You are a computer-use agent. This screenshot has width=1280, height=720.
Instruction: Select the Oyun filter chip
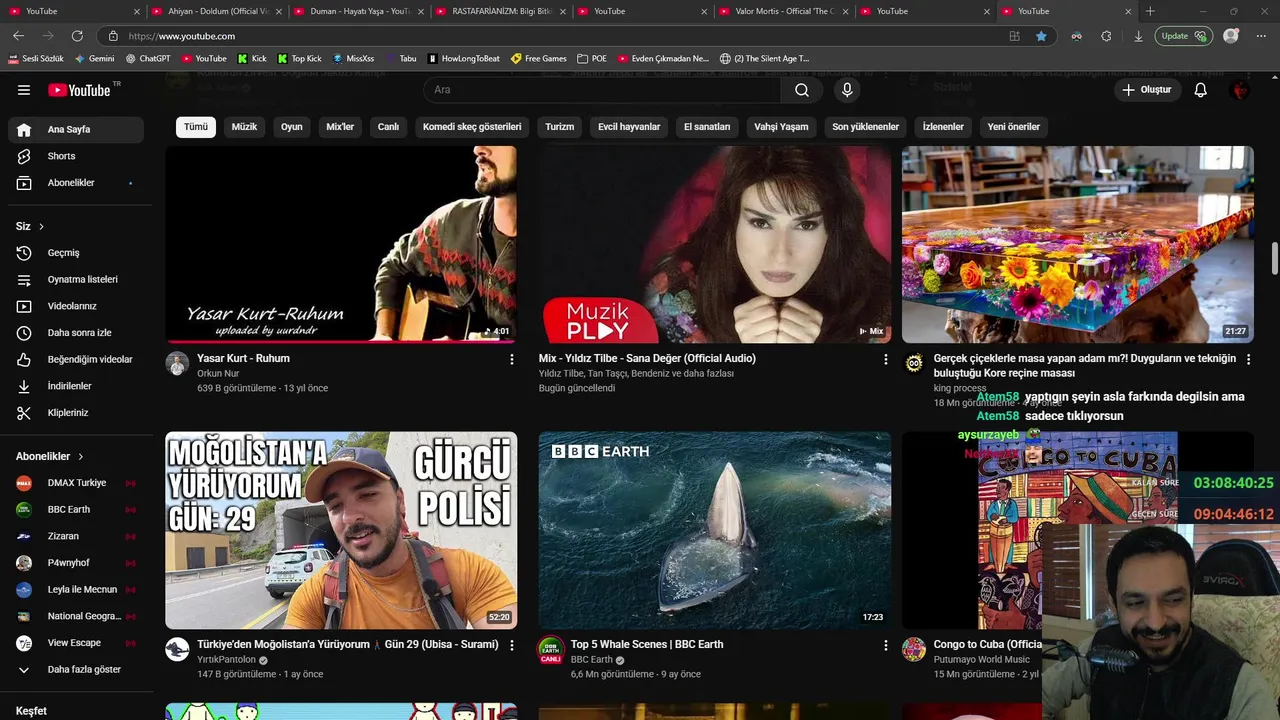coord(291,127)
